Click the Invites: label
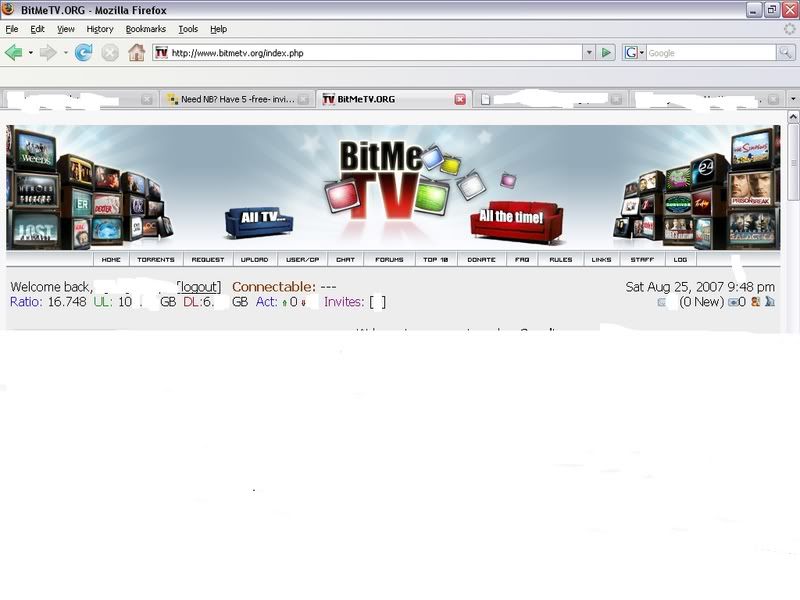800x600 pixels. coord(344,302)
